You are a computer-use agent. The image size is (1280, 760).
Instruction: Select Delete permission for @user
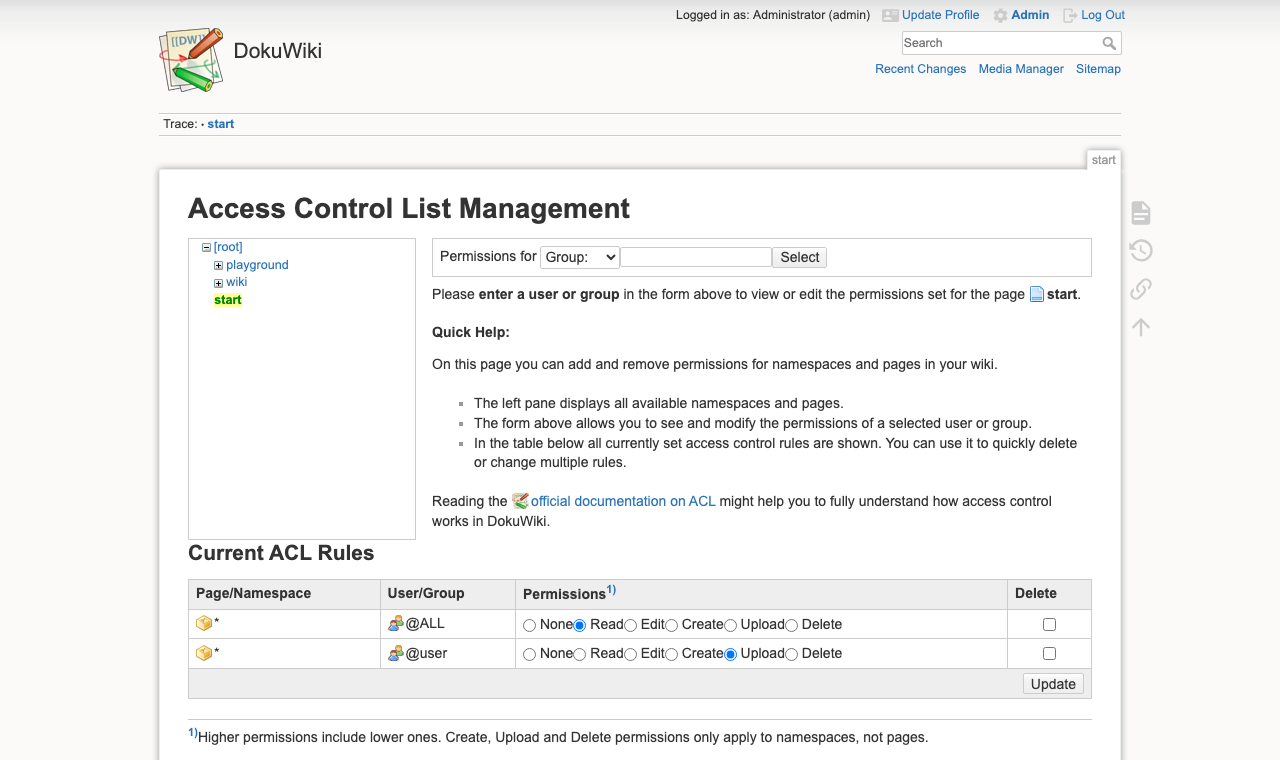pyautogui.click(x=791, y=654)
